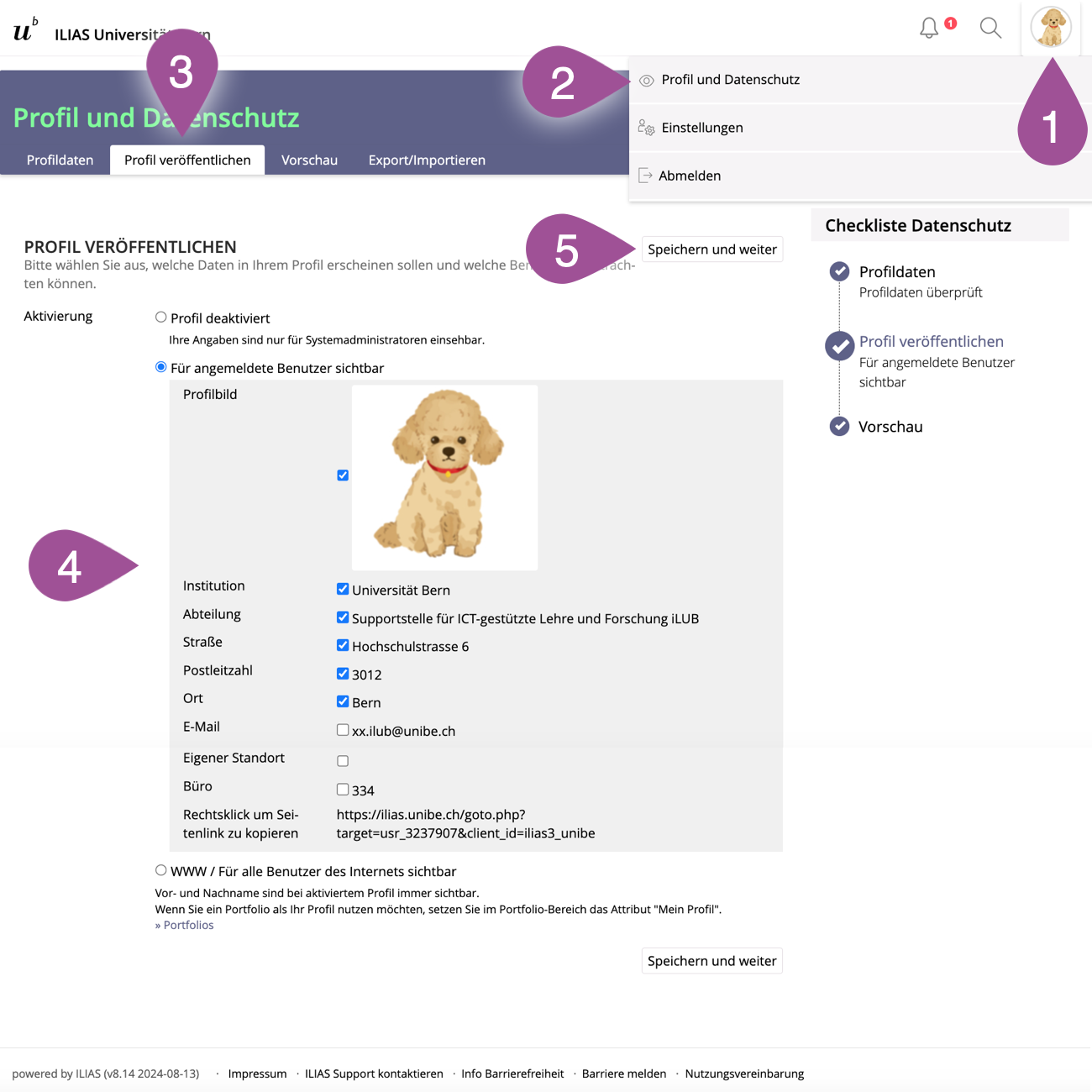Image resolution: width=1092 pixels, height=1092 pixels.
Task: Switch to the Vorschau tab
Action: (309, 160)
